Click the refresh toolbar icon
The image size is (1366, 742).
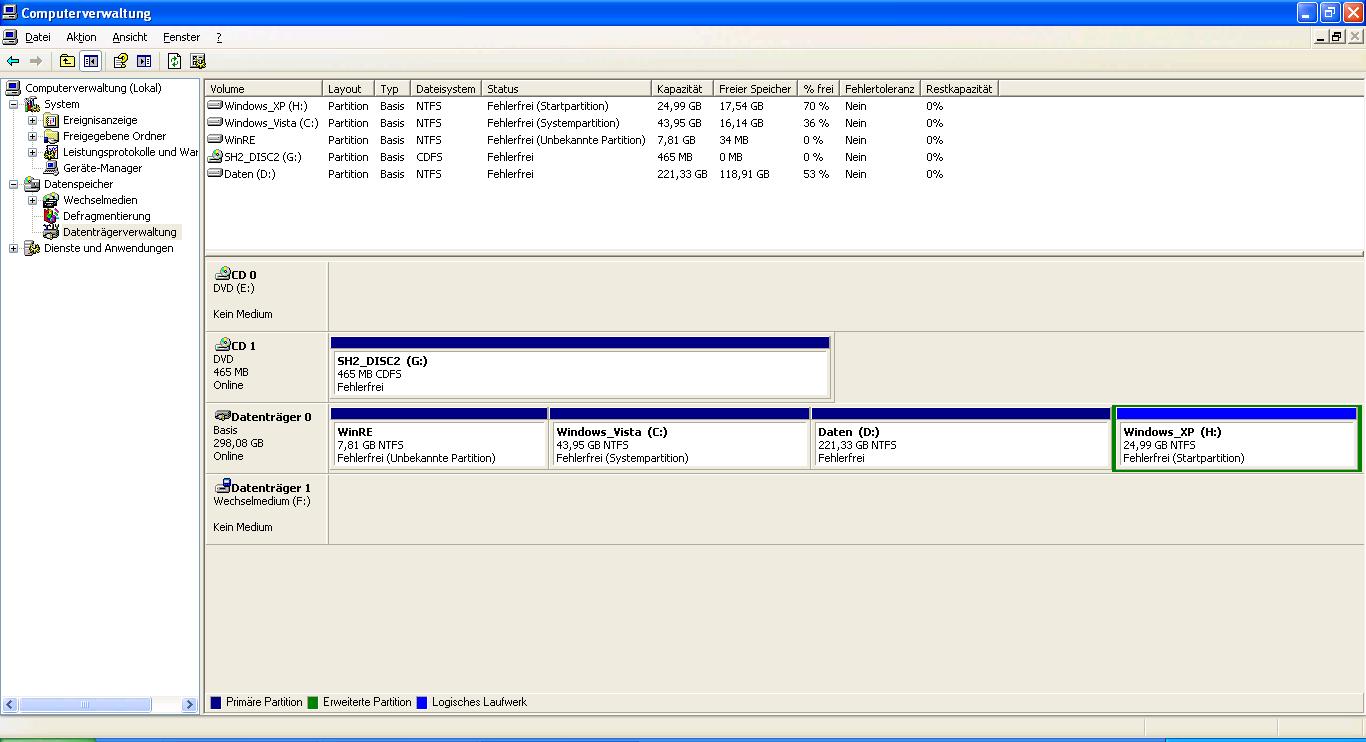[175, 61]
